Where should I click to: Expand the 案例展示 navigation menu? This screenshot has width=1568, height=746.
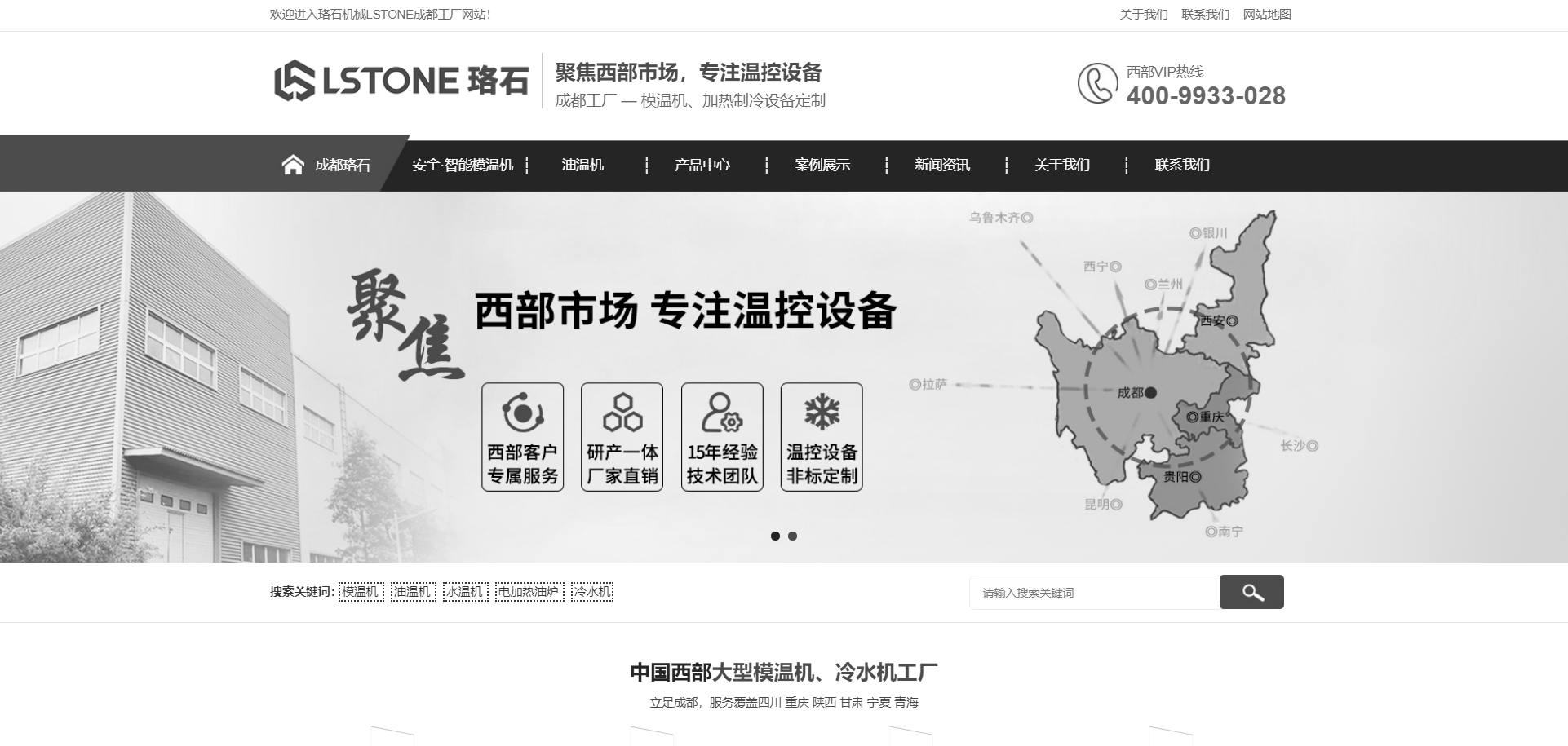coord(822,165)
